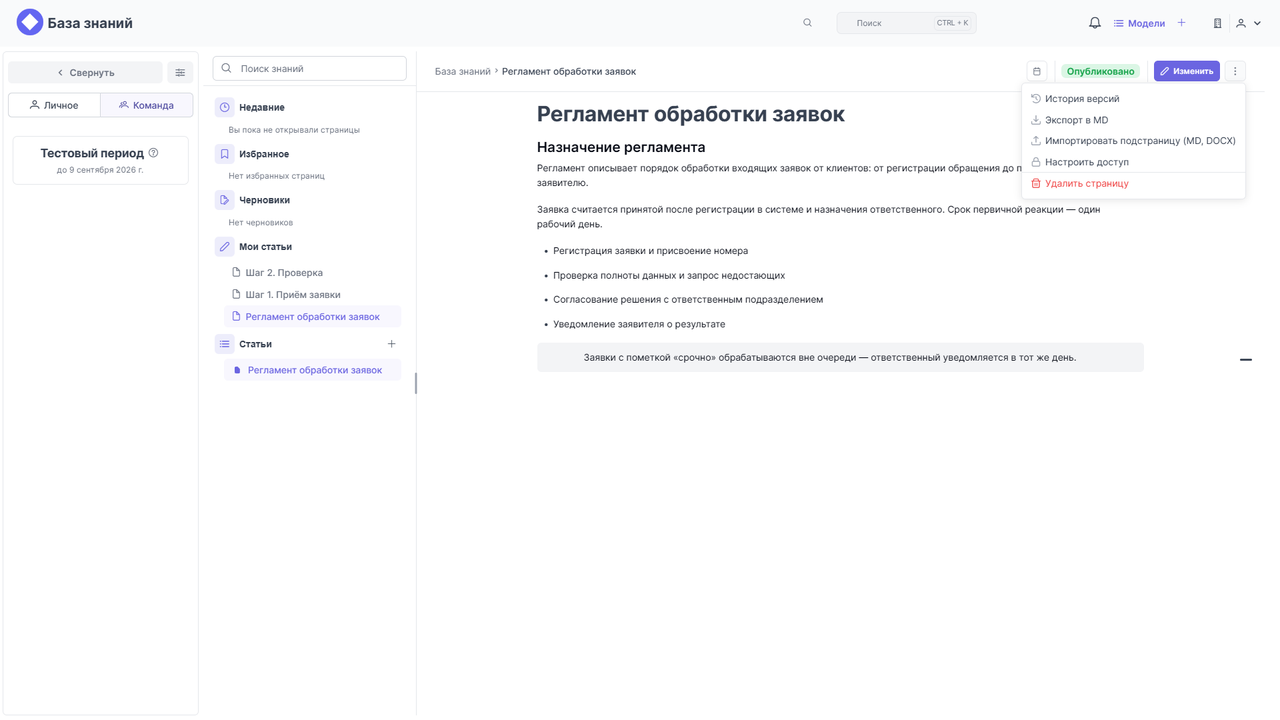
Task: Choose Экспорт в MD
Action: 1133,120
